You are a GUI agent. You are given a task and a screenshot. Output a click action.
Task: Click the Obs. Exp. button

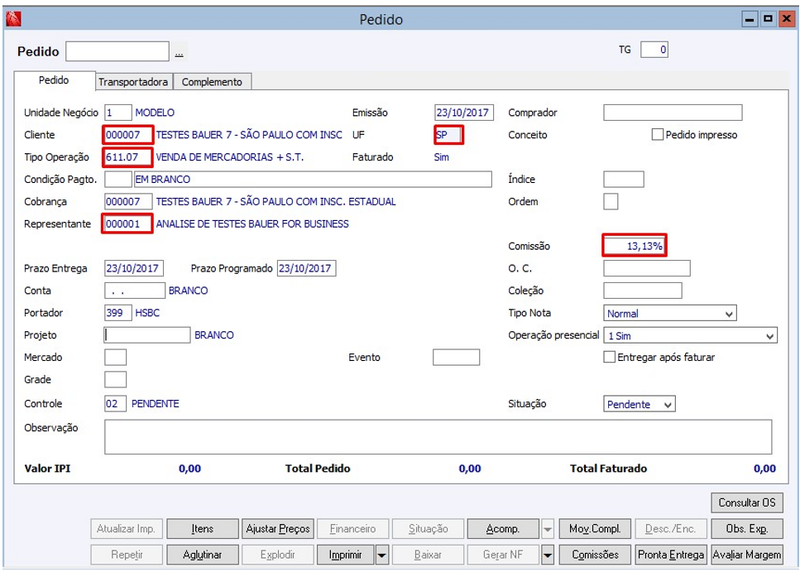pyautogui.click(x=747, y=529)
